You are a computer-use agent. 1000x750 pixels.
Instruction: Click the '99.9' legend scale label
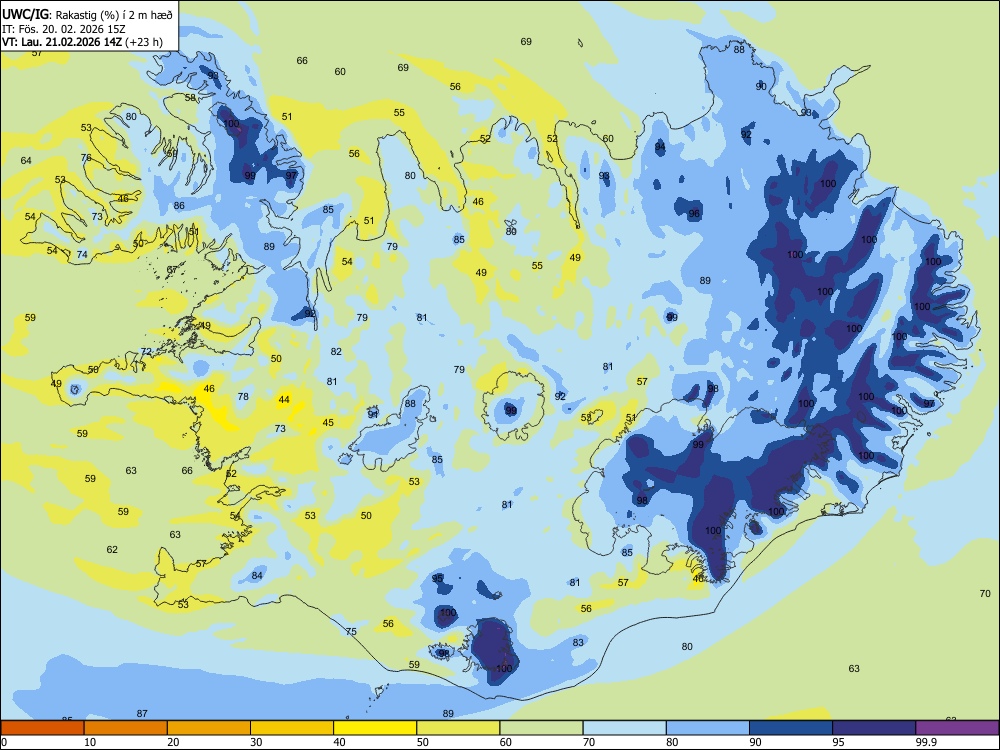pyautogui.click(x=925, y=742)
